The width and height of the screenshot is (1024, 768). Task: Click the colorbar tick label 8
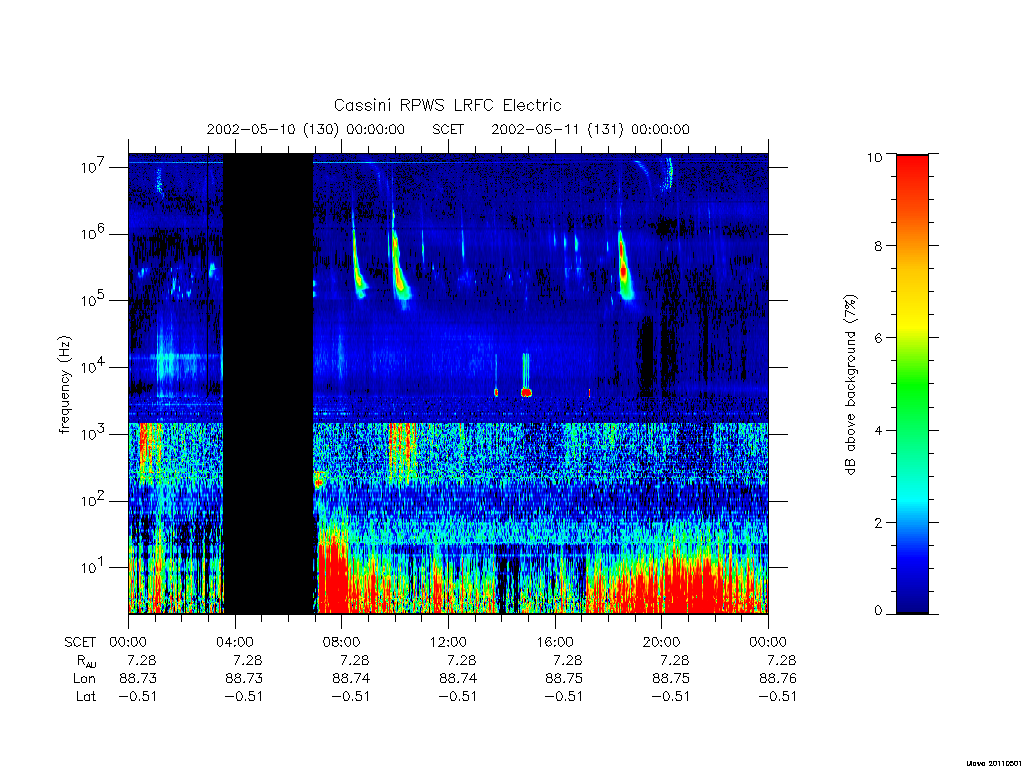(878, 246)
